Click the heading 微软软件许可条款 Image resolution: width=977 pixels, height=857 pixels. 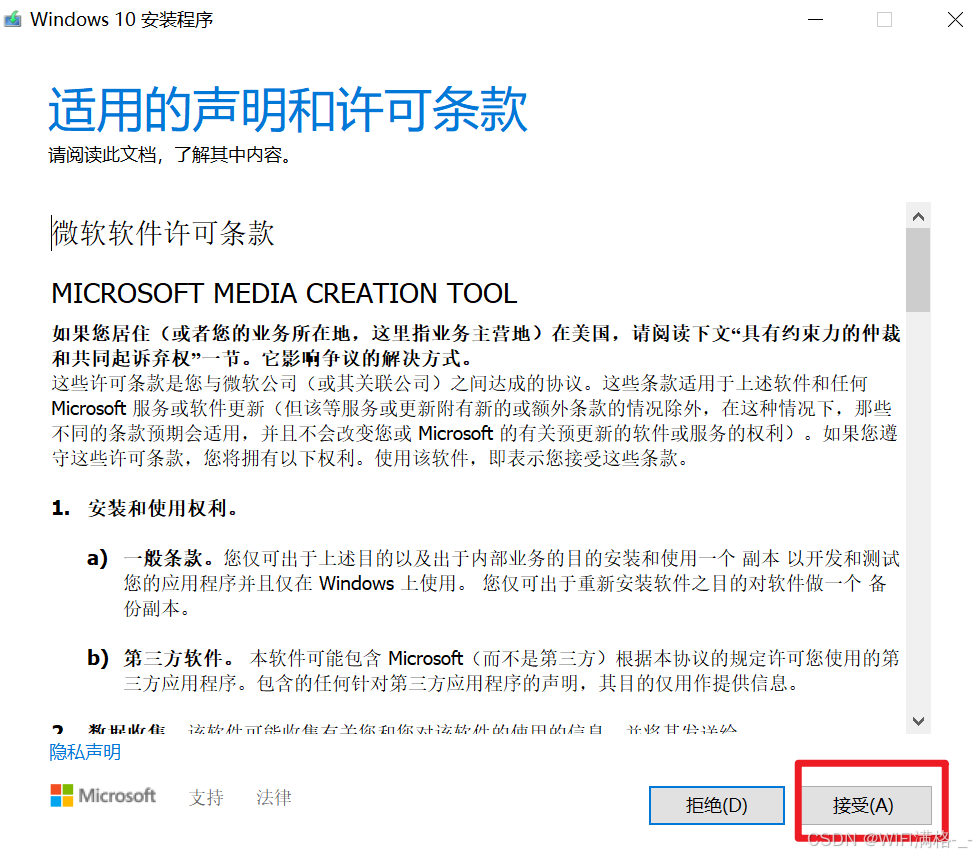(163, 234)
